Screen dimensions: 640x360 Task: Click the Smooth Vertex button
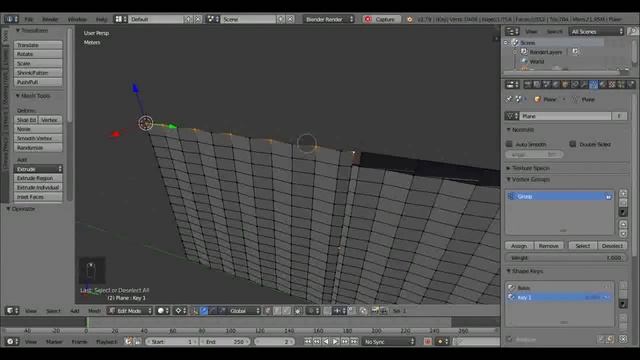(38, 138)
